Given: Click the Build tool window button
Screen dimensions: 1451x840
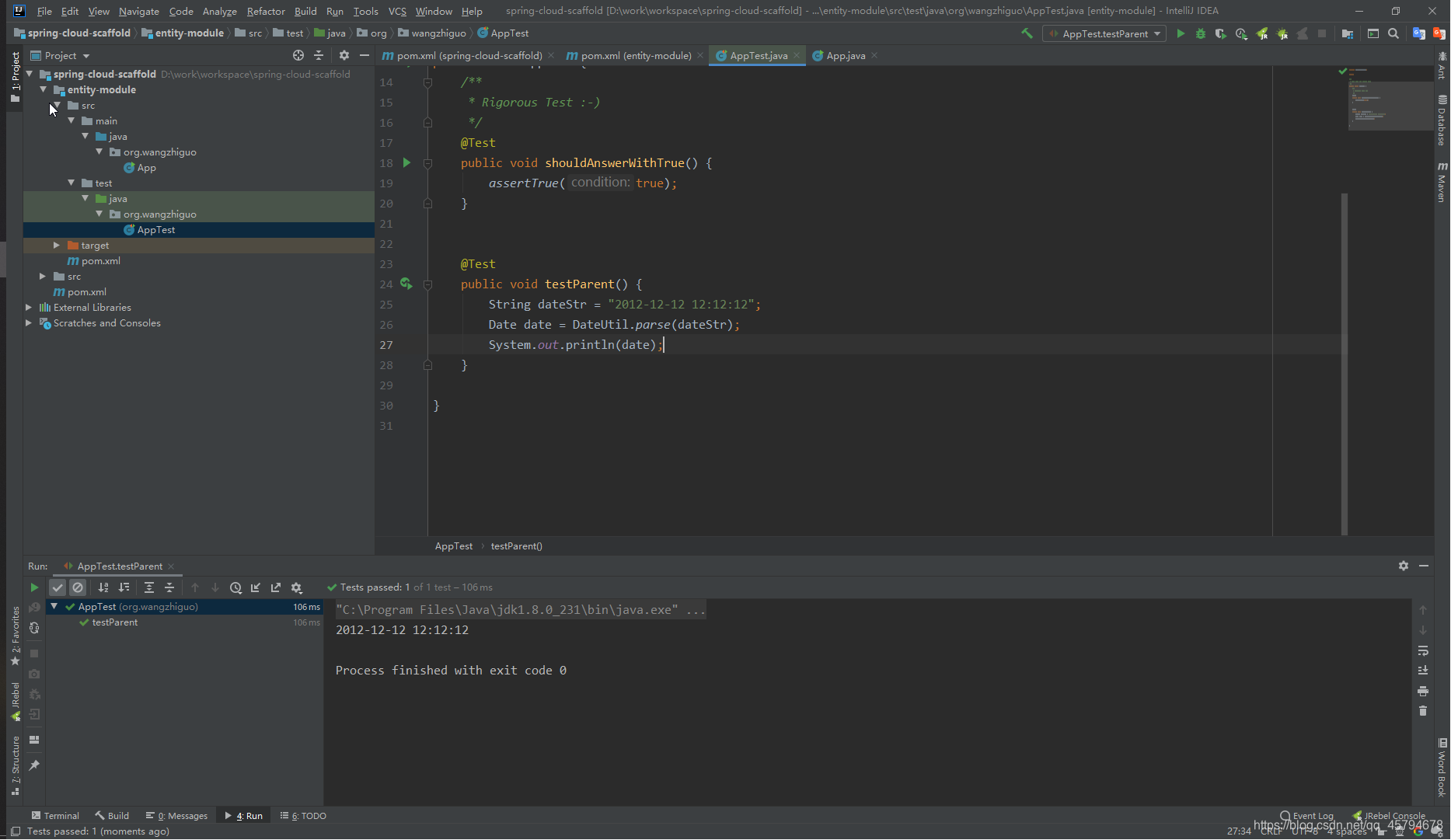Looking at the screenshot, I should 112,815.
